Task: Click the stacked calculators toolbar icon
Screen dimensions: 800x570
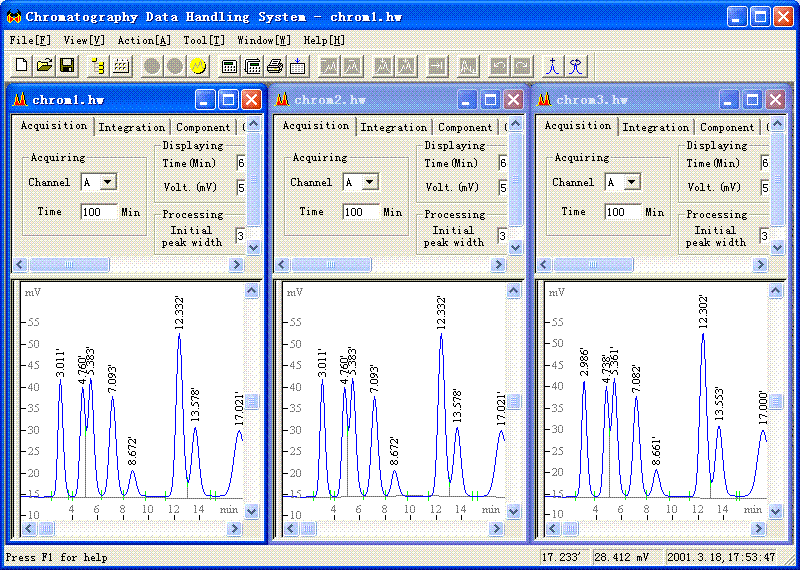Action: (x=252, y=65)
